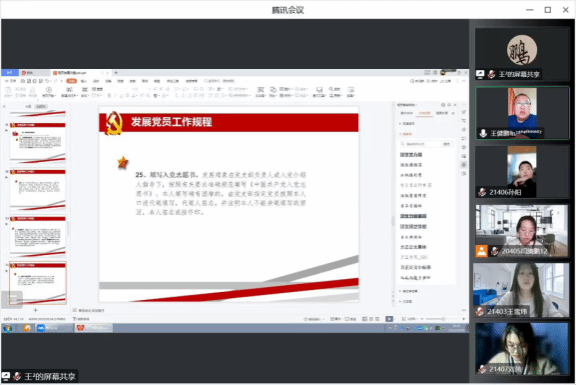This screenshot has height=385, width=576.
Task: Click the collaboration button at top right of WPS
Action: (431, 81)
